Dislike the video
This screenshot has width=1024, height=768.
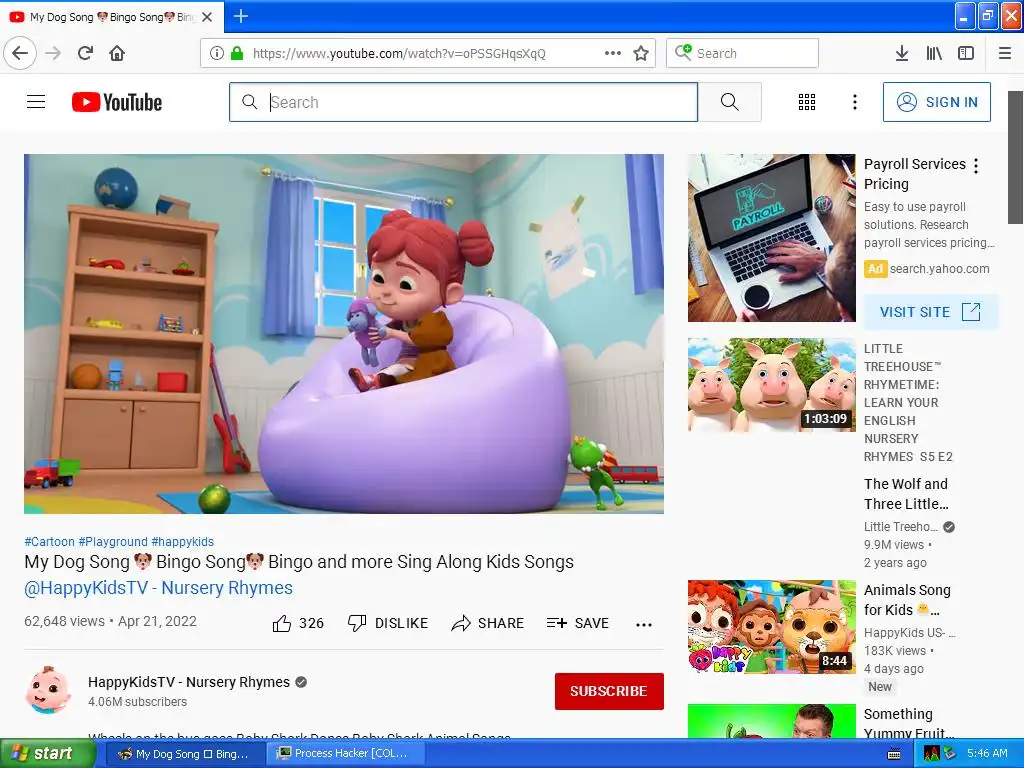(x=387, y=624)
